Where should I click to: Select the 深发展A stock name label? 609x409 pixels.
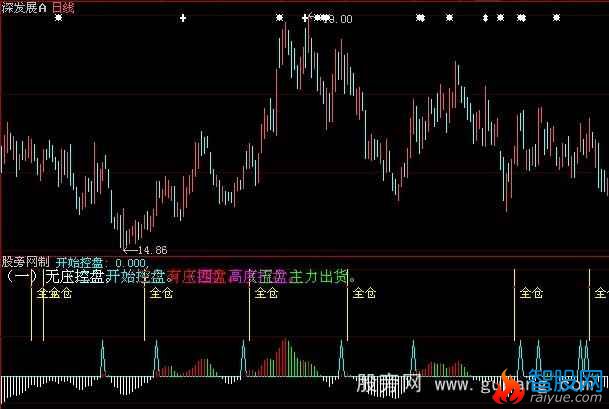[24, 6]
